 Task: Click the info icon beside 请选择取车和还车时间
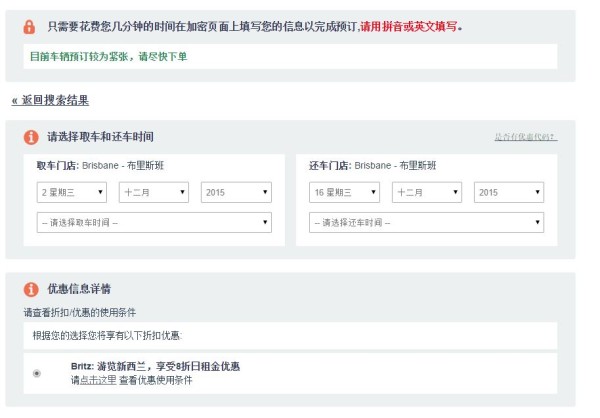[x=31, y=137]
